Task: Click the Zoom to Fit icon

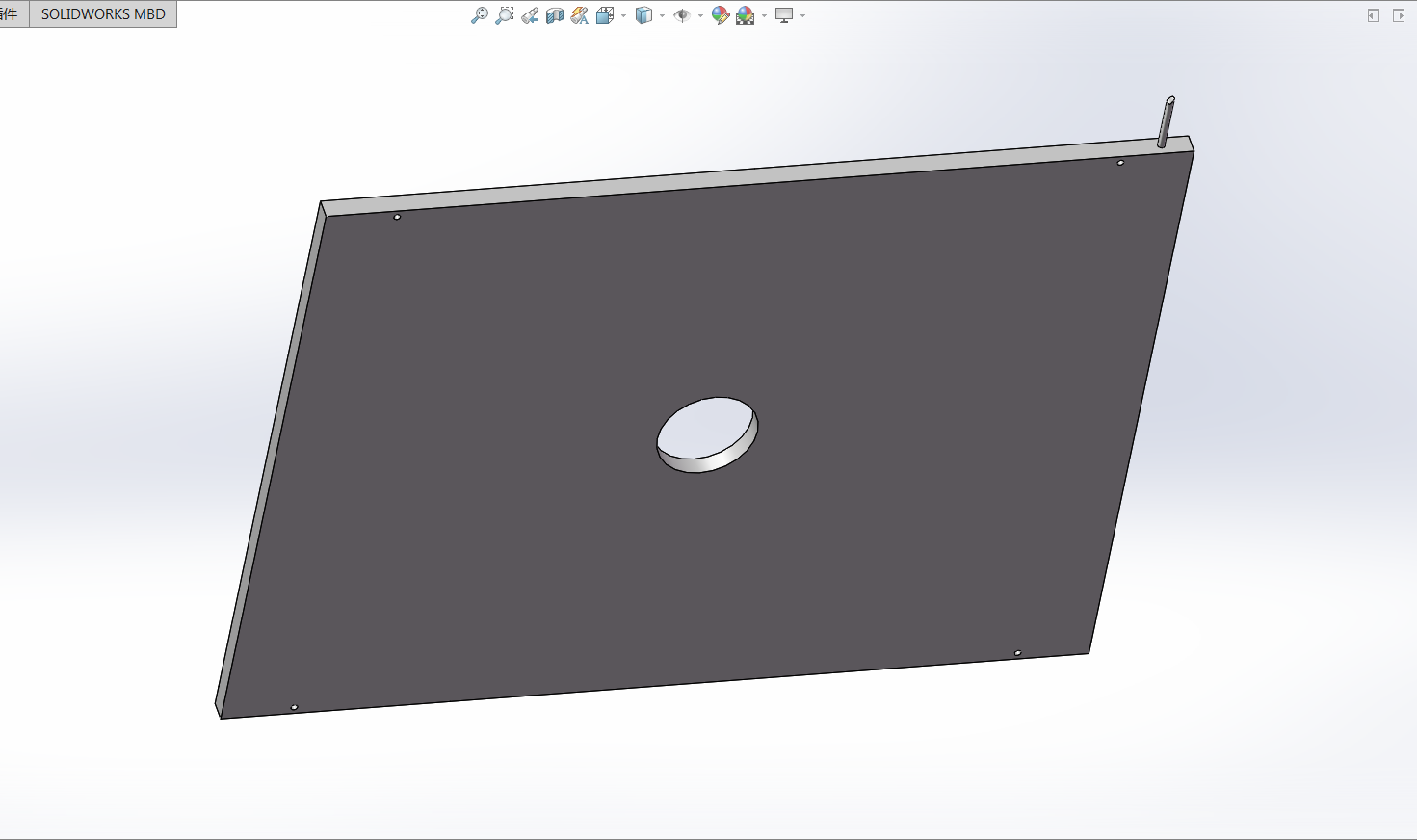Action: 479,15
